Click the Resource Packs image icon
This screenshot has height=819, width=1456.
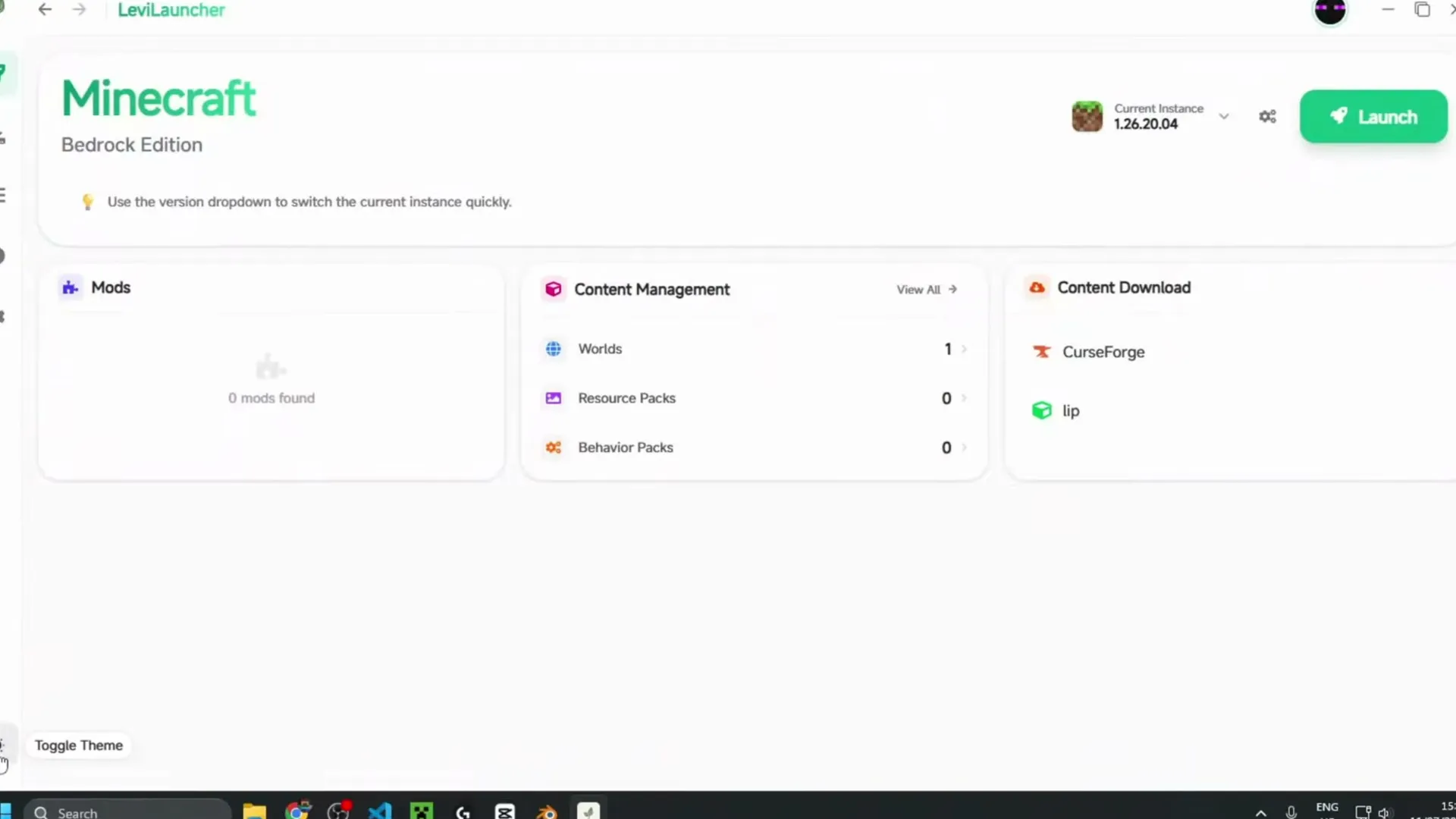[554, 398]
